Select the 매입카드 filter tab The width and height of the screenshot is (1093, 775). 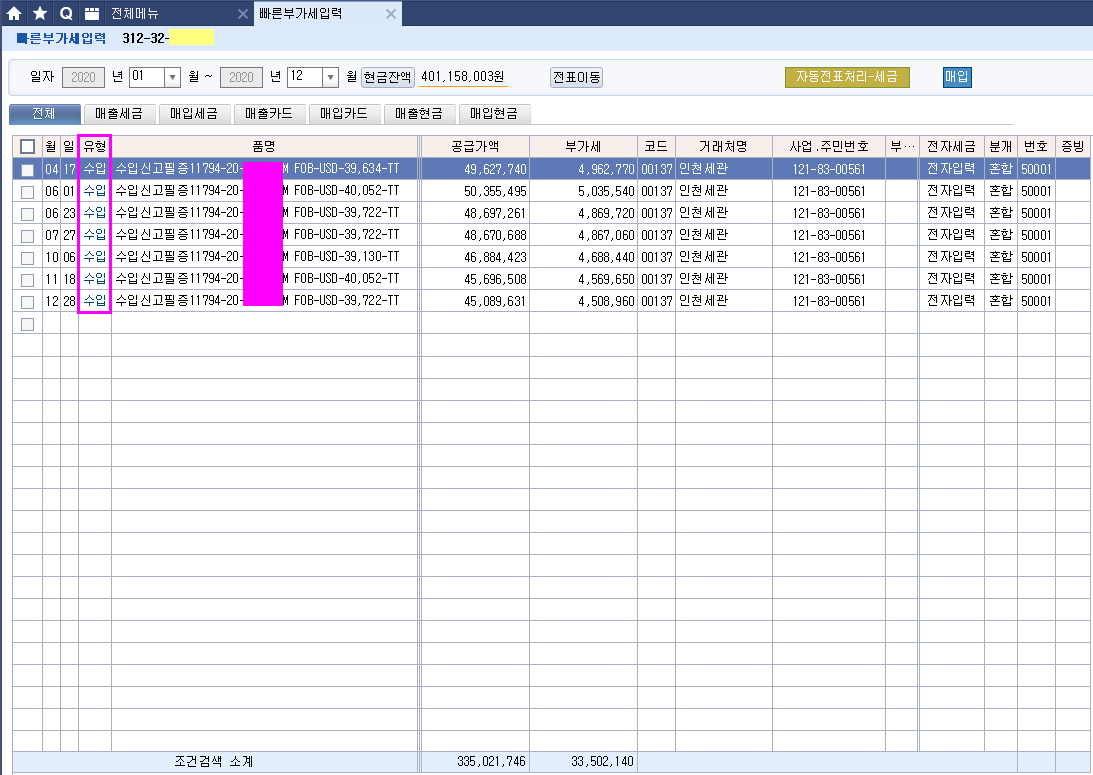click(343, 114)
